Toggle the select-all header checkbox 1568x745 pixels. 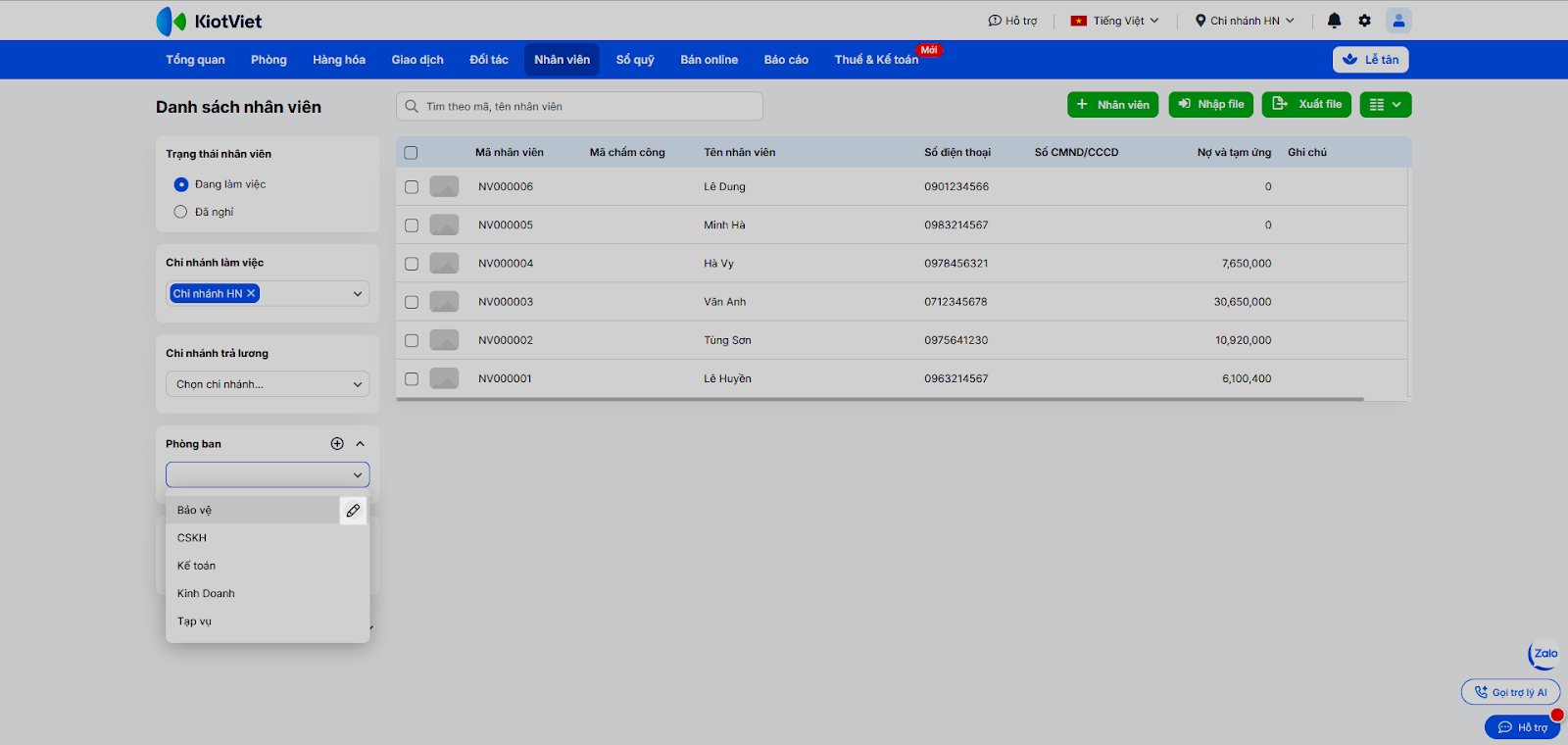click(x=411, y=153)
